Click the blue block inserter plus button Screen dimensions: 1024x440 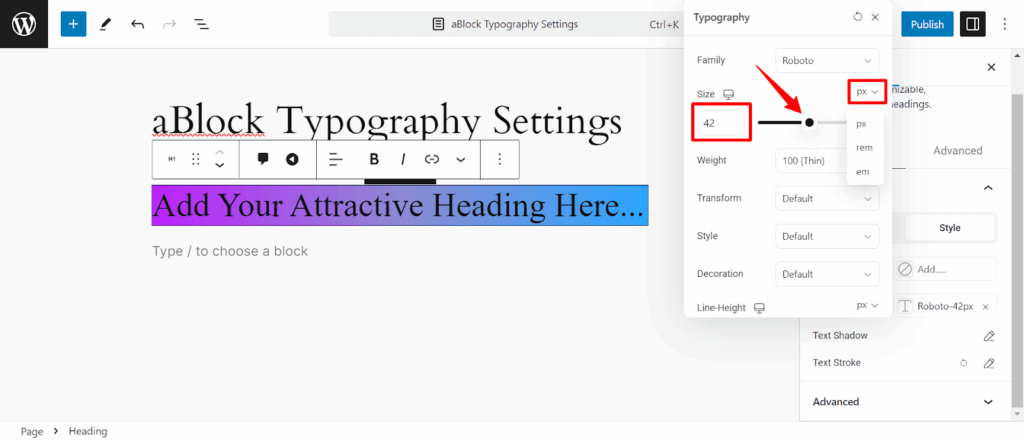[73, 24]
